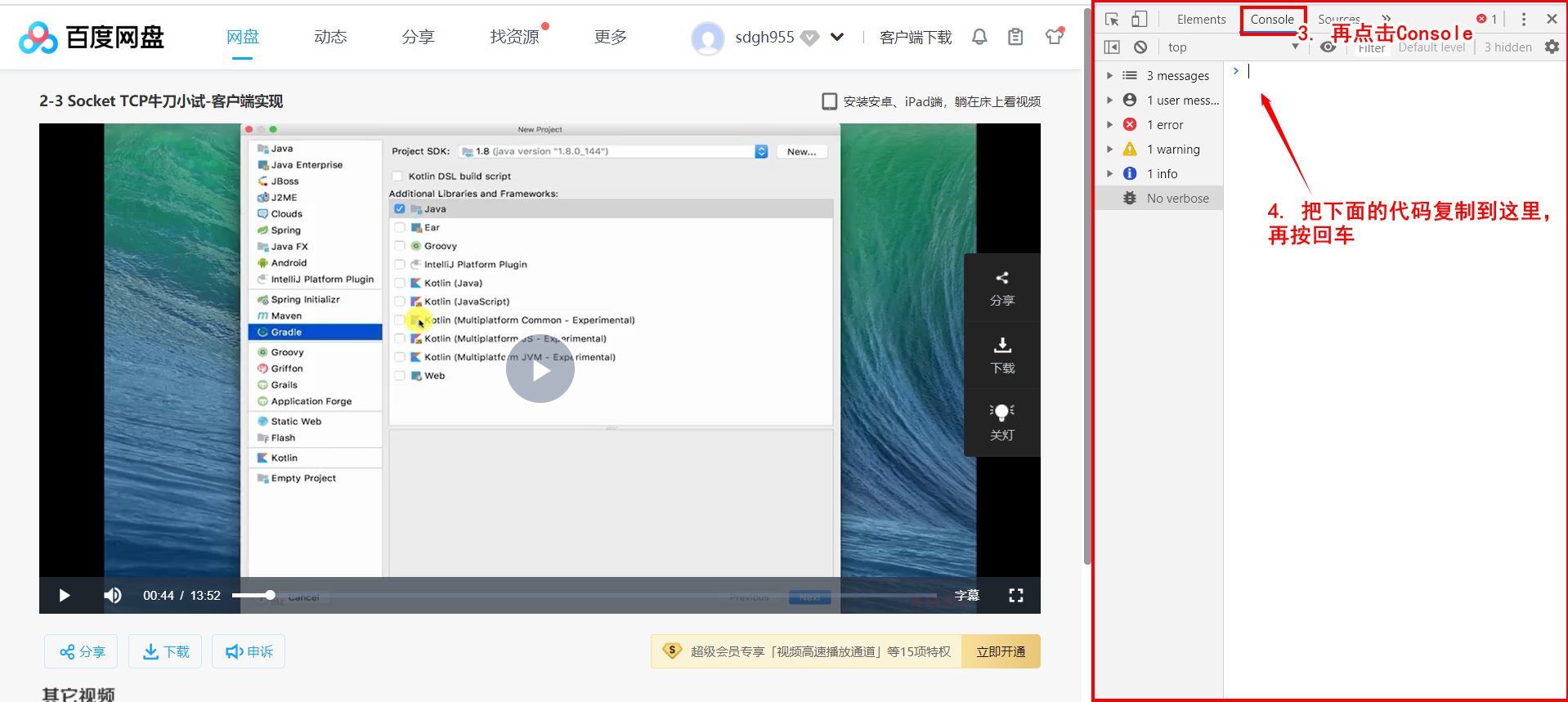
Task: Open the top context dropdown
Action: pyautogui.click(x=1232, y=47)
